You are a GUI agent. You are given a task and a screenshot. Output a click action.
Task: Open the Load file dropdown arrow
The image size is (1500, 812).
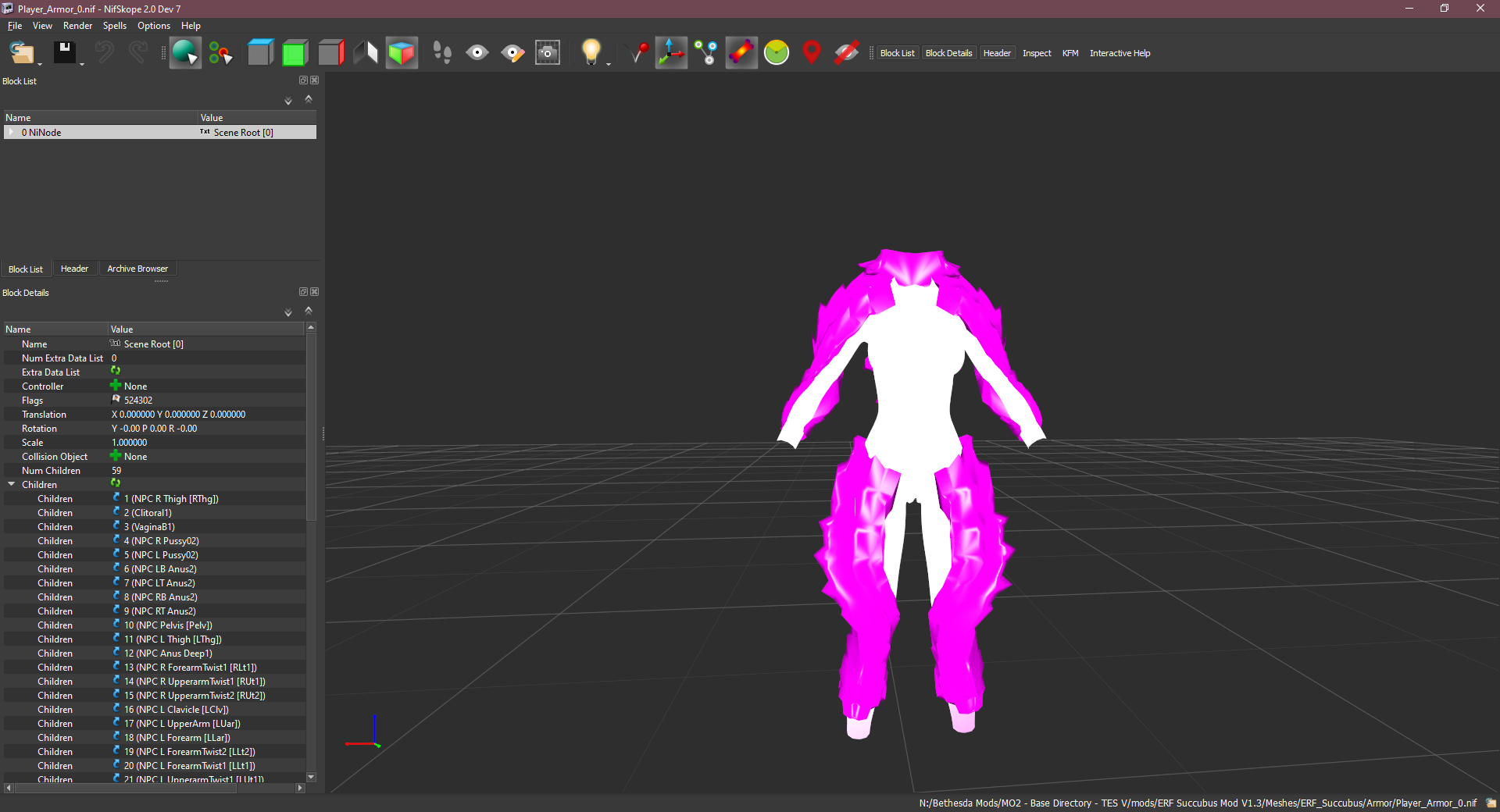40,63
